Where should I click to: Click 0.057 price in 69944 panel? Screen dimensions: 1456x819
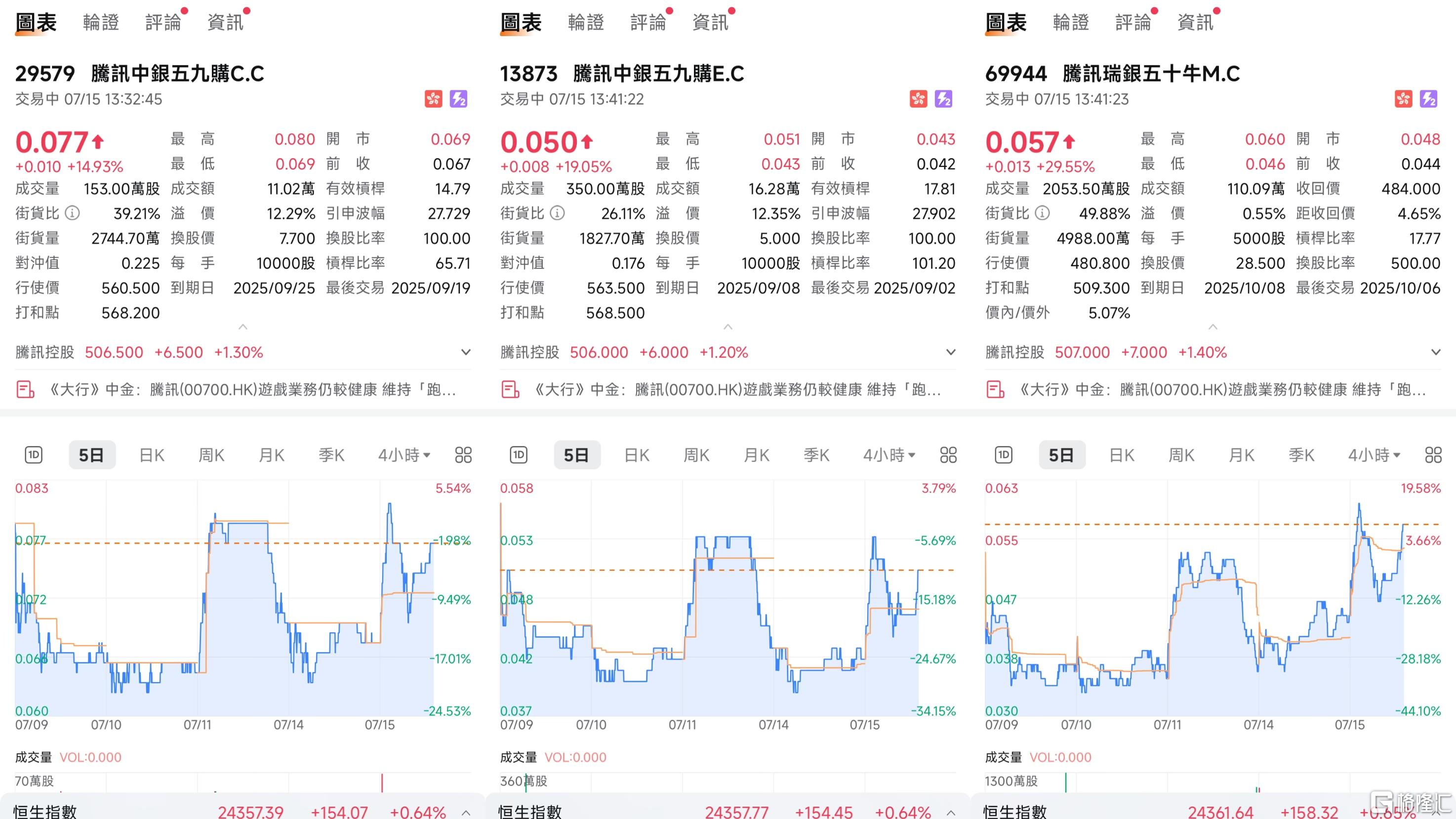pyautogui.click(x=1022, y=142)
